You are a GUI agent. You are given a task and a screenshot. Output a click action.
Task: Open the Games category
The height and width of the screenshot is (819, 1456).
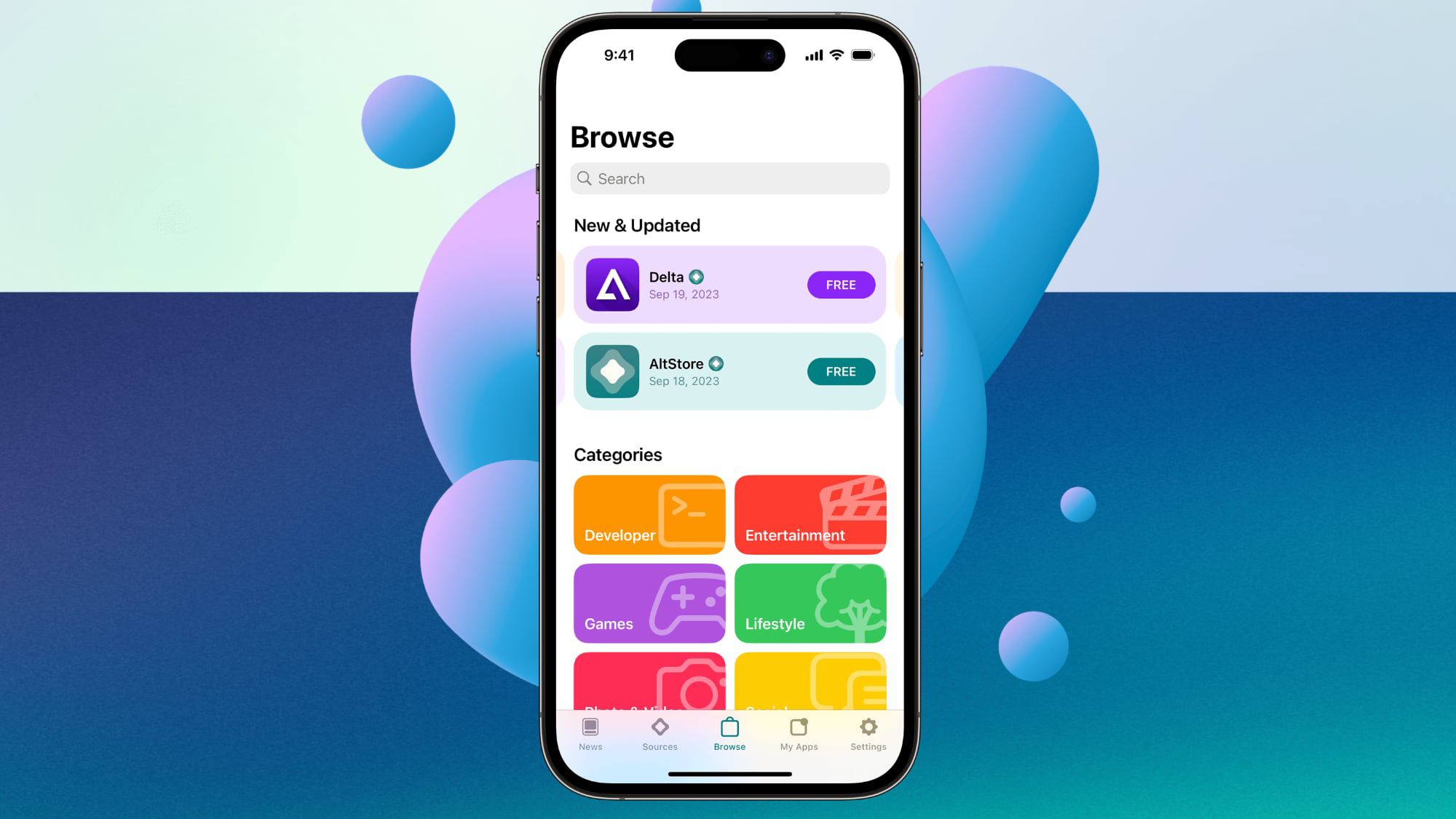tap(650, 603)
